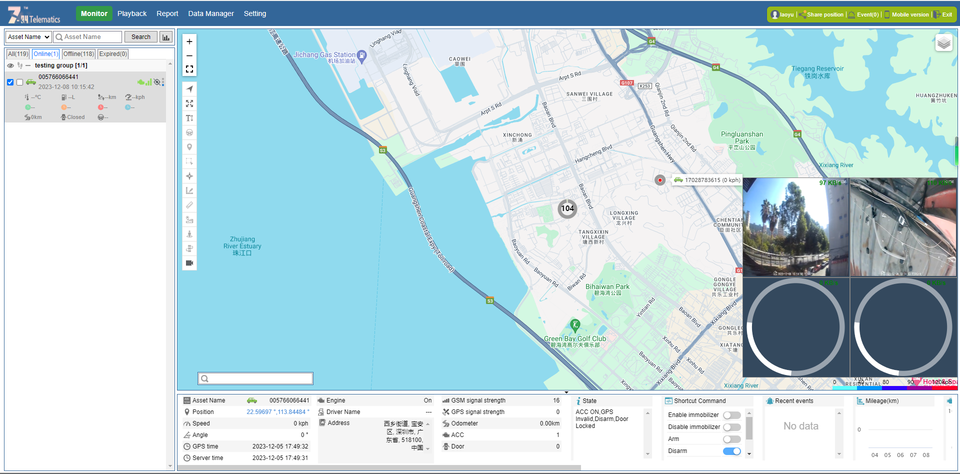
Task: Switch to the Offline(118) tab
Action: pos(77,54)
